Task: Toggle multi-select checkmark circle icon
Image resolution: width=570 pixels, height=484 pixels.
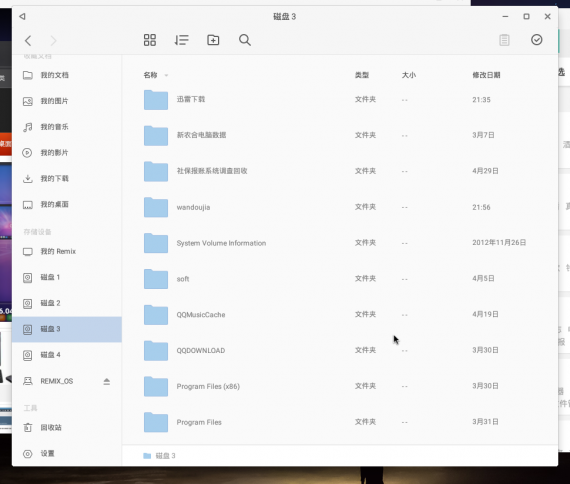Action: pos(537,40)
